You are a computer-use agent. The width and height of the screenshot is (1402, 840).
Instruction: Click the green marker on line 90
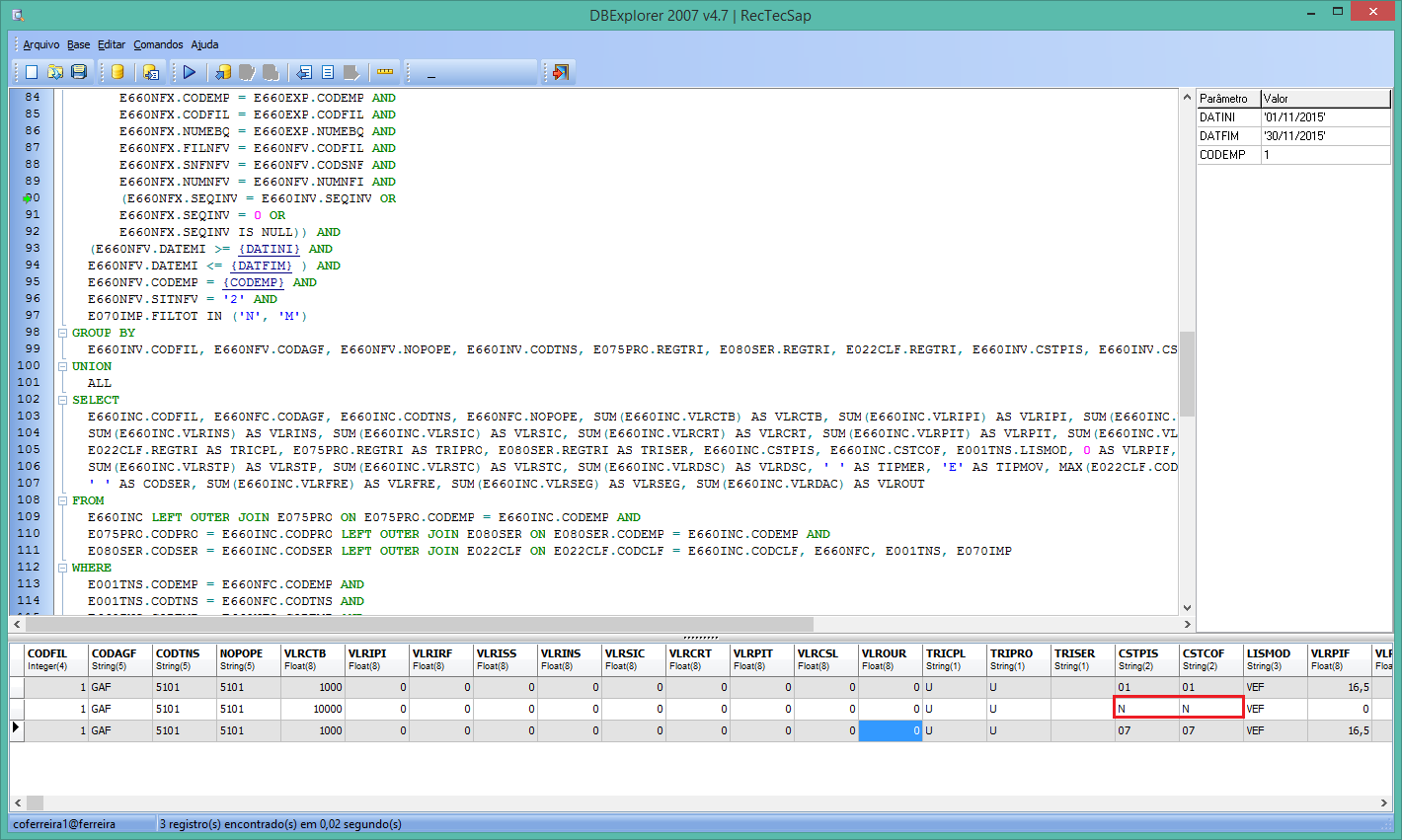[27, 198]
